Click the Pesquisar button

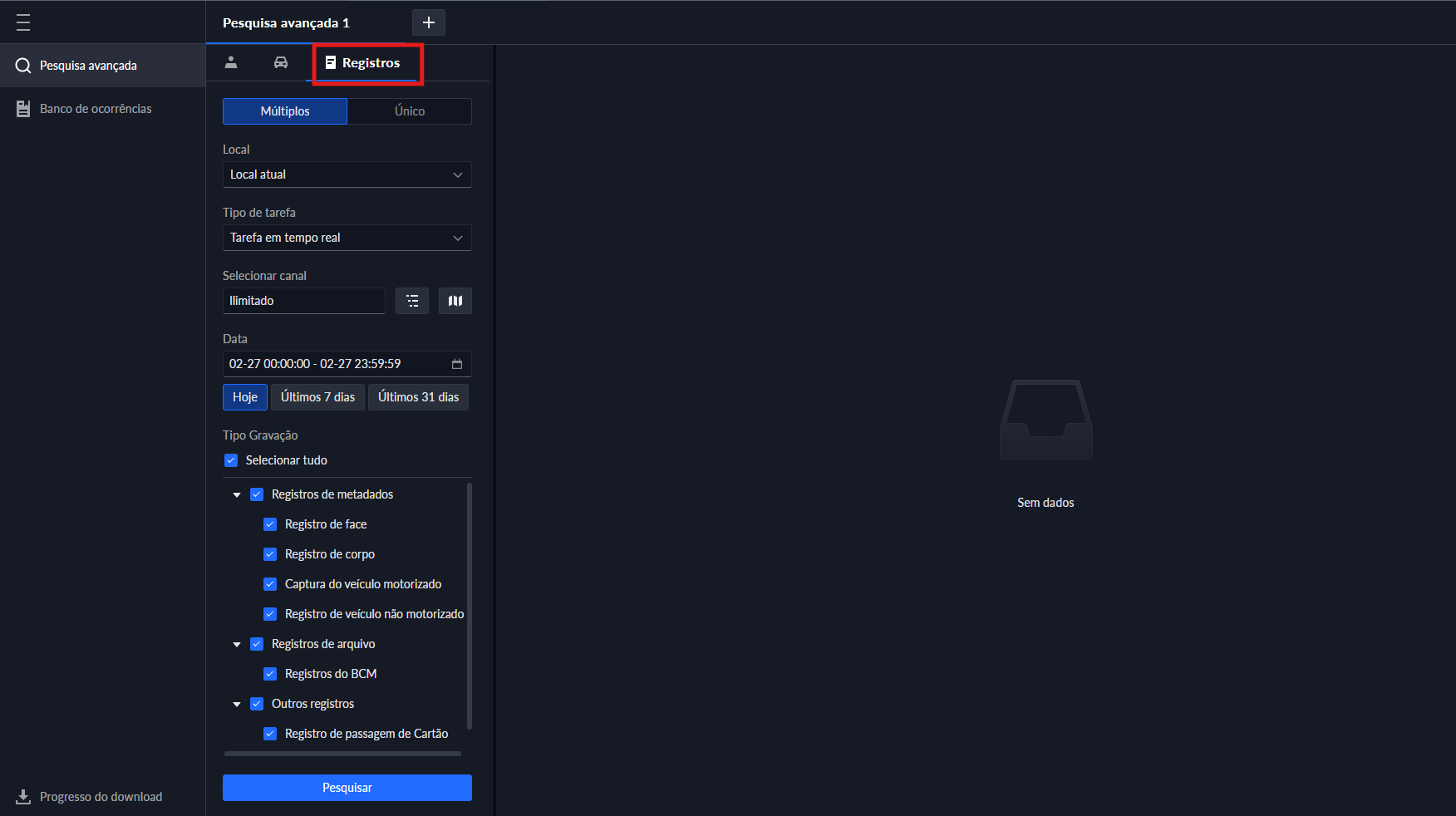pos(347,788)
